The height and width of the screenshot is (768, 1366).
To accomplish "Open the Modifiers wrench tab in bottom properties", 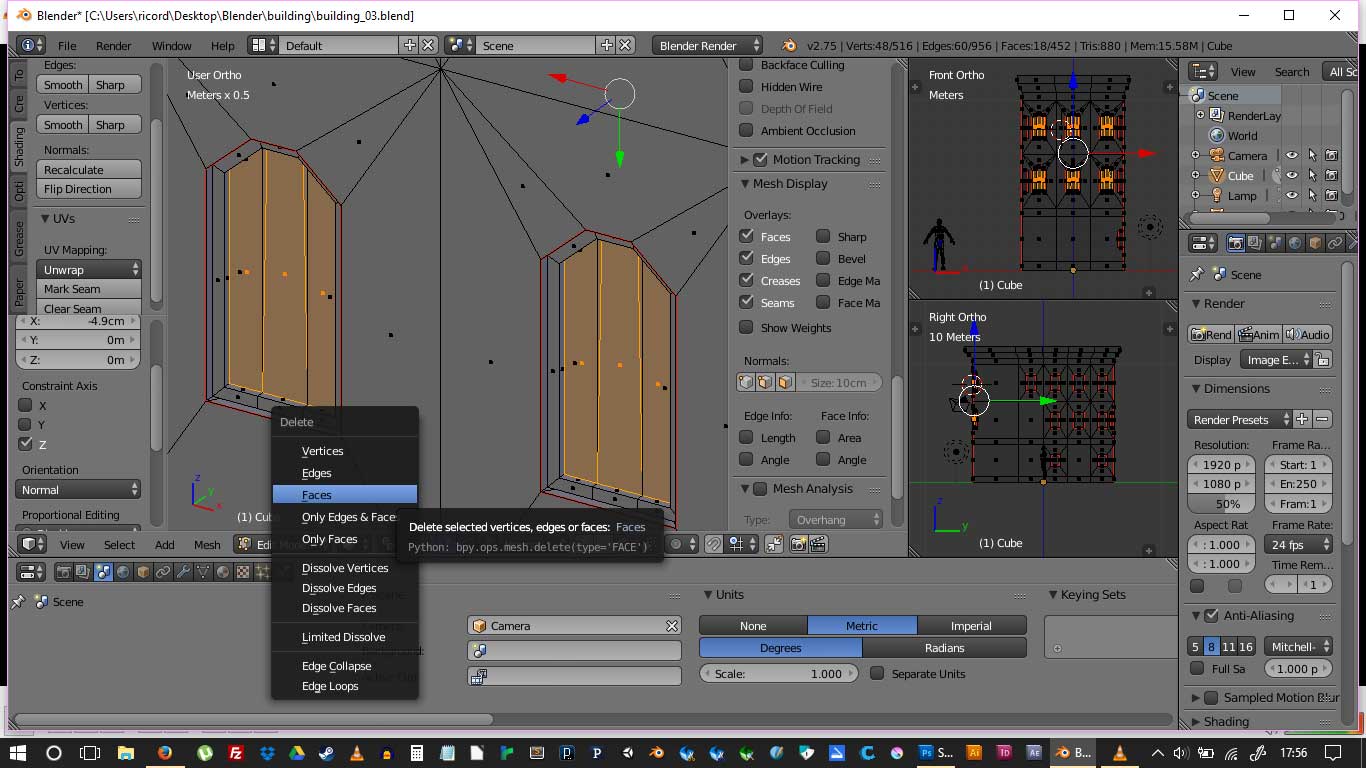I will point(183,572).
